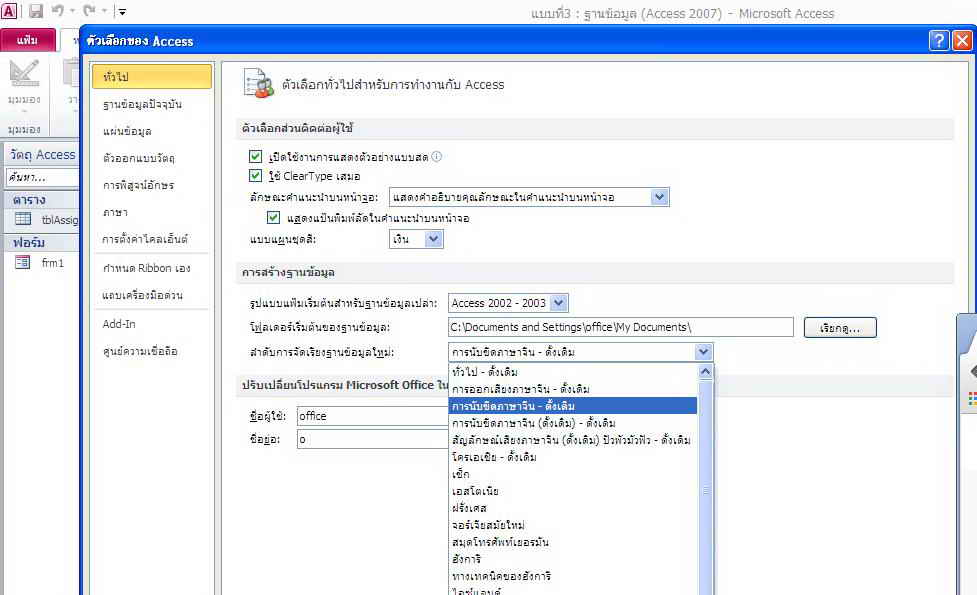Choose โครเอเชีย - ดั้งเดิม option

573,457
